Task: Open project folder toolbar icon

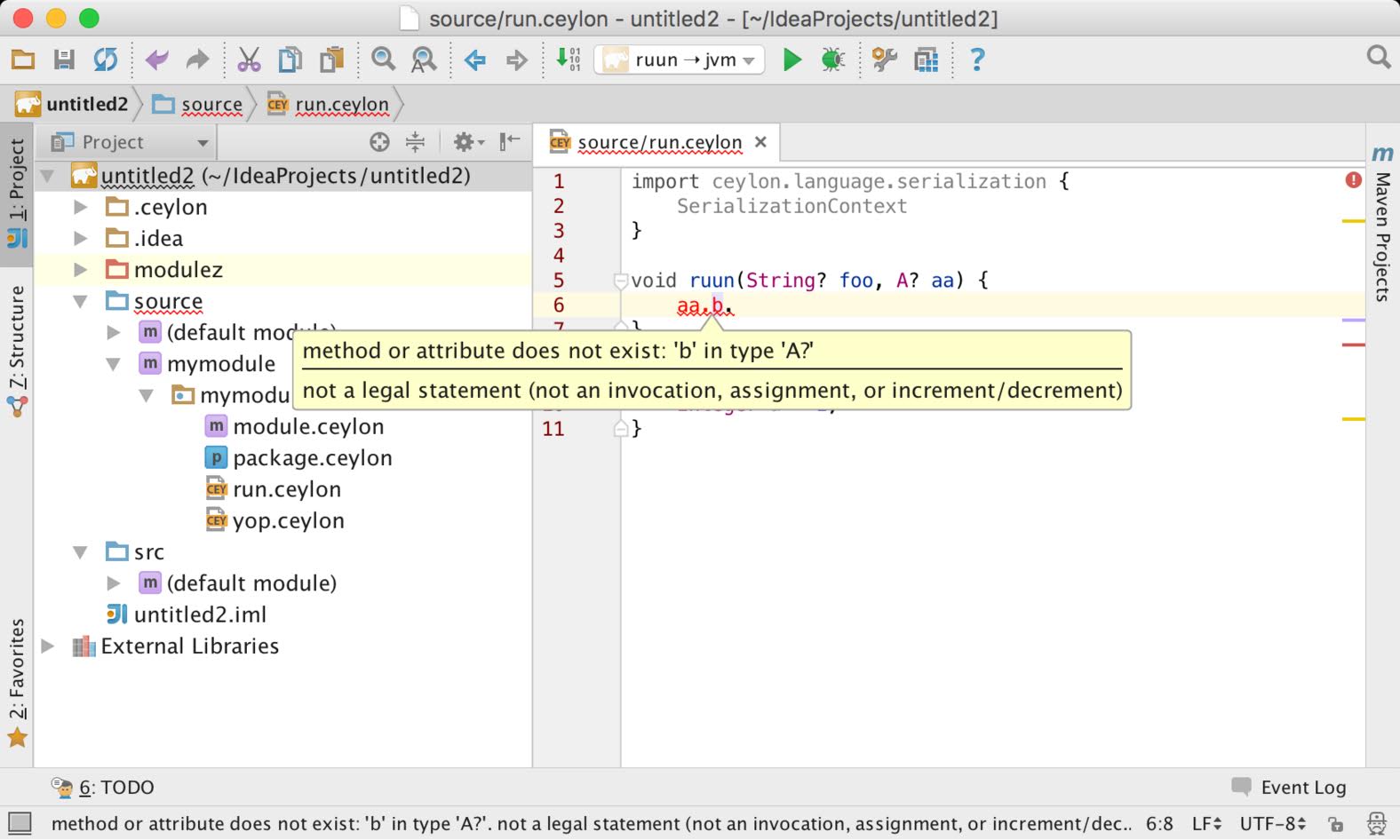Action: point(23,60)
